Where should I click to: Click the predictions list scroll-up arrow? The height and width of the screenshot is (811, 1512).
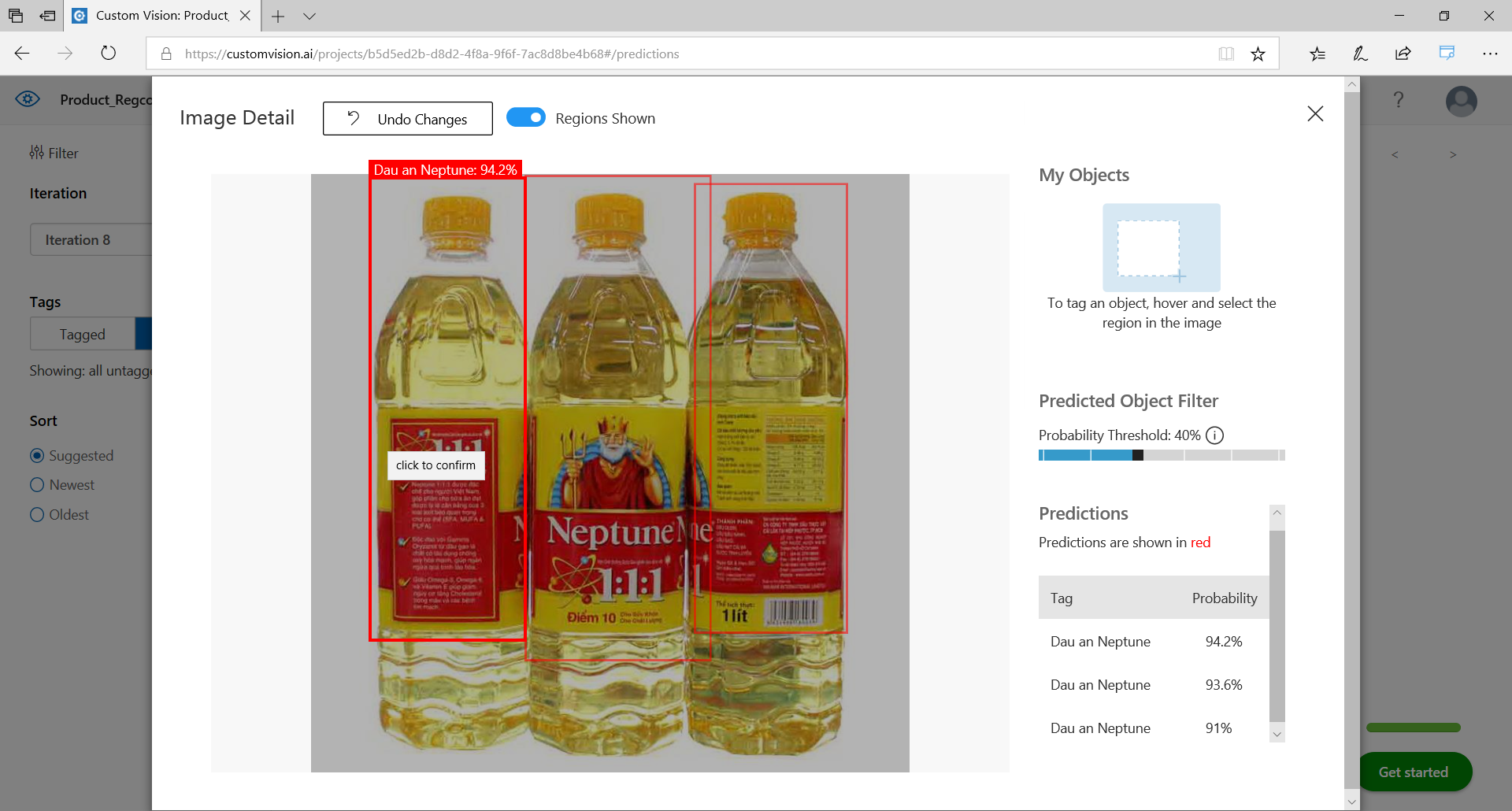click(1277, 513)
